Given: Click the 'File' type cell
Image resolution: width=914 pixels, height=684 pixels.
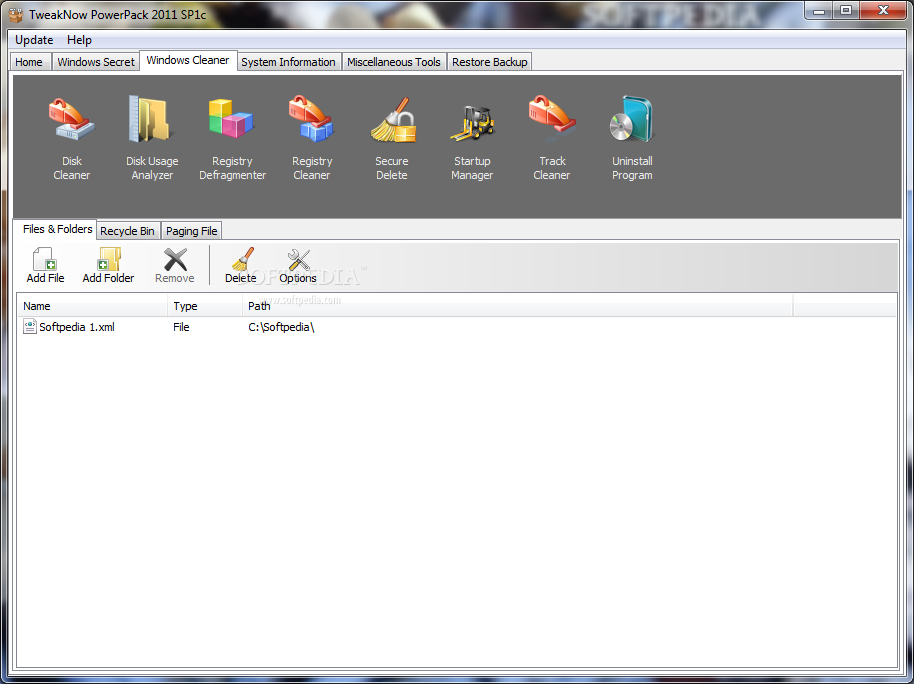Looking at the screenshot, I should [x=181, y=327].
